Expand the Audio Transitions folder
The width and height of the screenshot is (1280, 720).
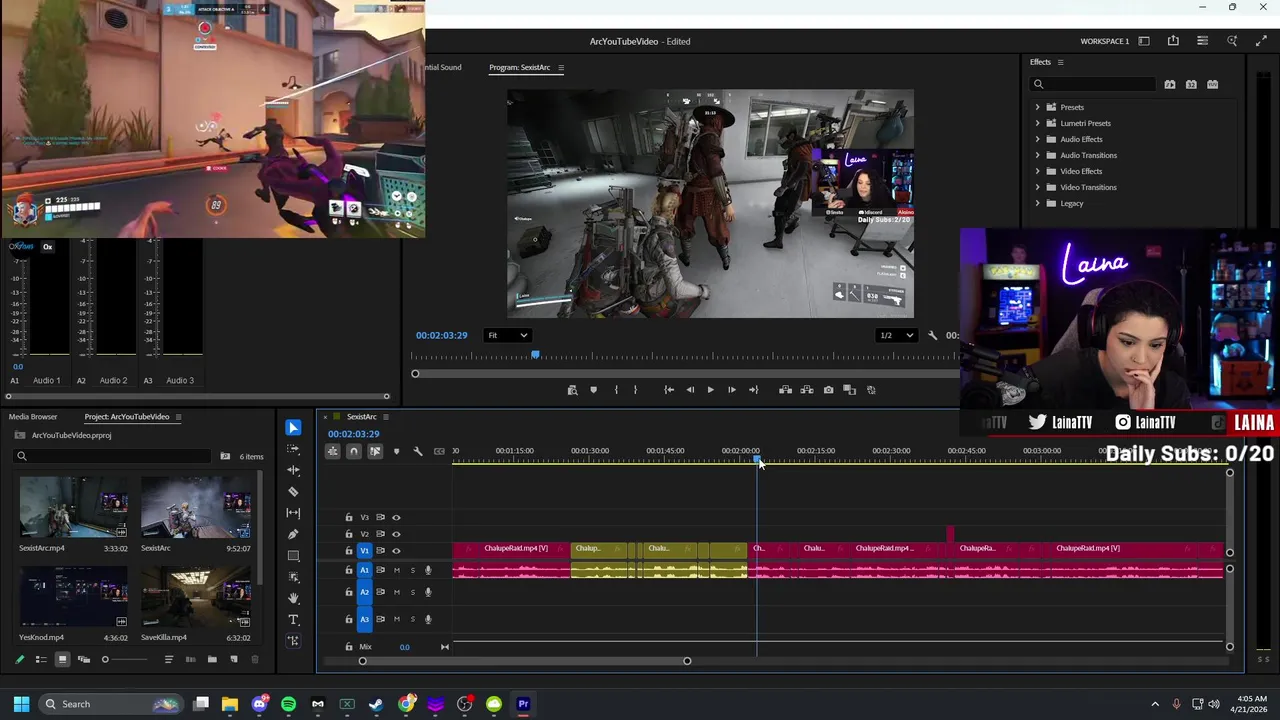pyautogui.click(x=1037, y=155)
